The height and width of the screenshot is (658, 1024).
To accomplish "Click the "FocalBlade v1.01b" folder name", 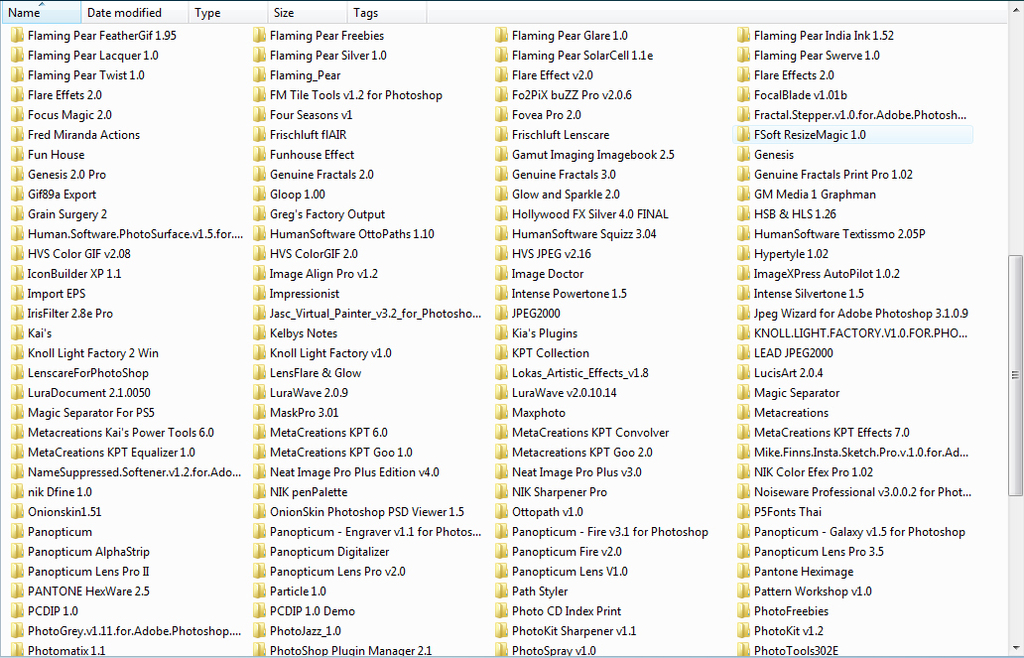I will (x=800, y=95).
